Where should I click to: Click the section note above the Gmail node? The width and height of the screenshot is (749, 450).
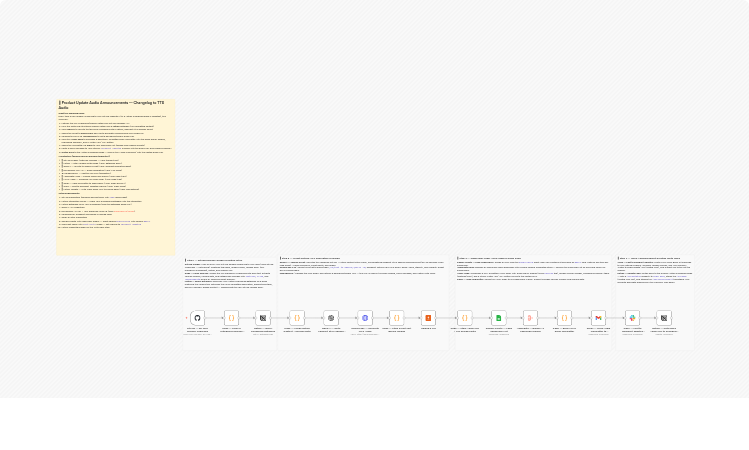[x=530, y=273]
